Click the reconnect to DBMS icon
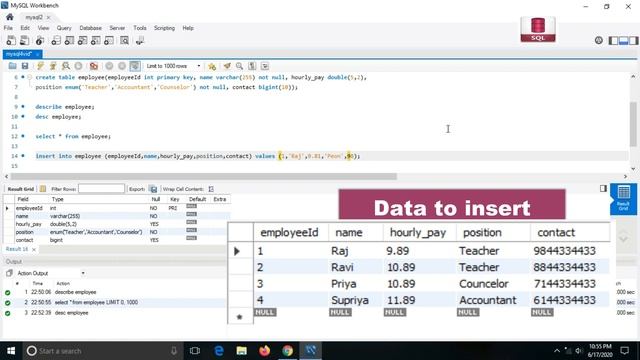 140,40
